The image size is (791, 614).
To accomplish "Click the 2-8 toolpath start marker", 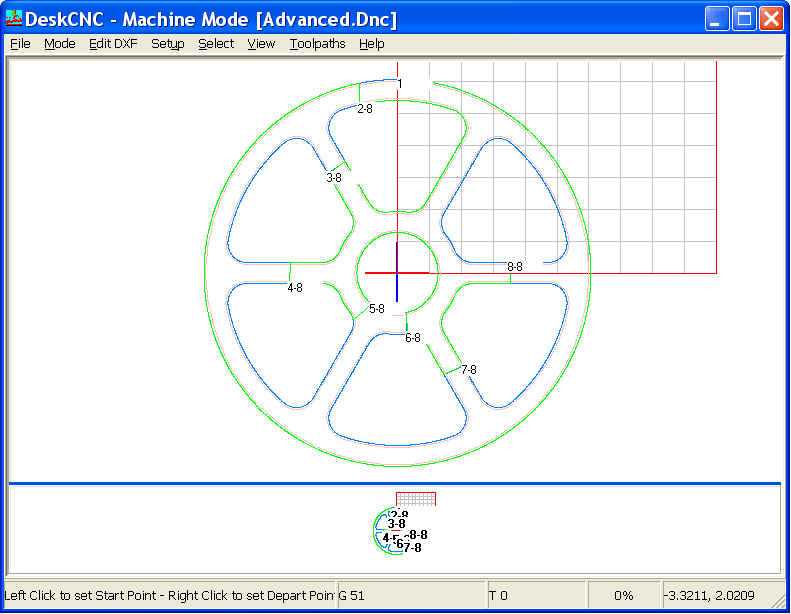I will click(364, 109).
